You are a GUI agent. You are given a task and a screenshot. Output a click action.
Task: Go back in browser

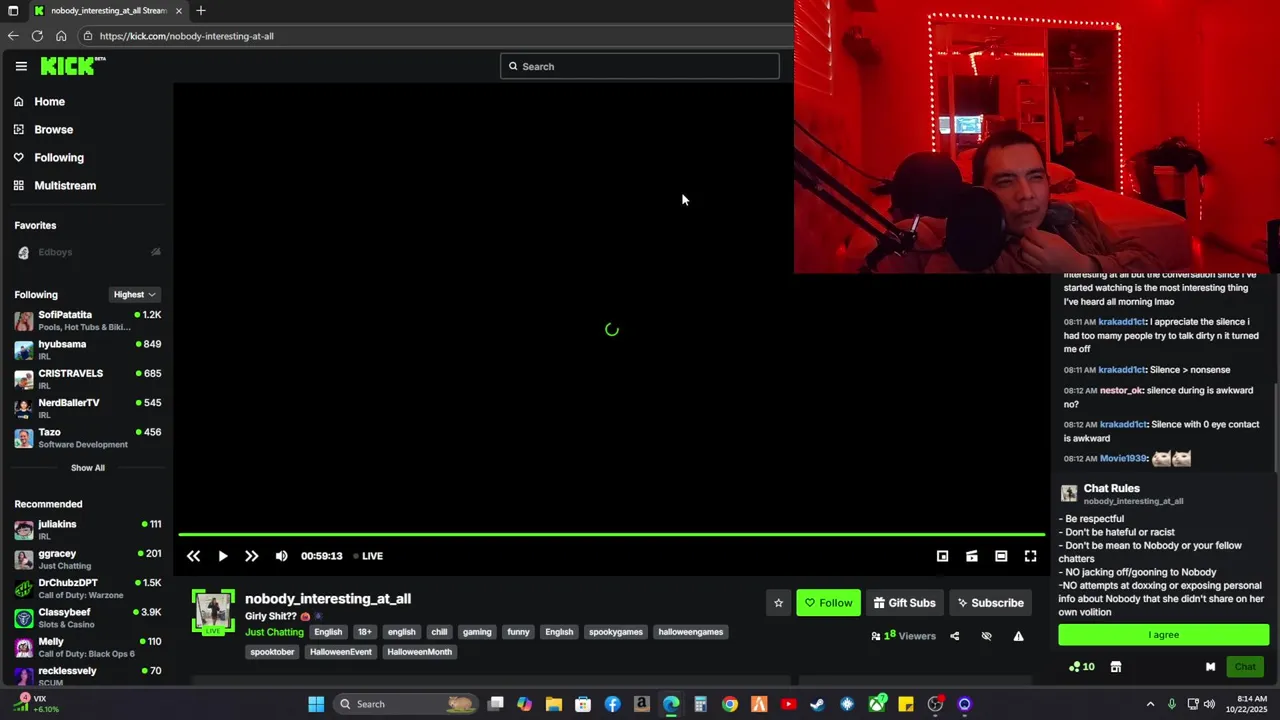point(13,36)
